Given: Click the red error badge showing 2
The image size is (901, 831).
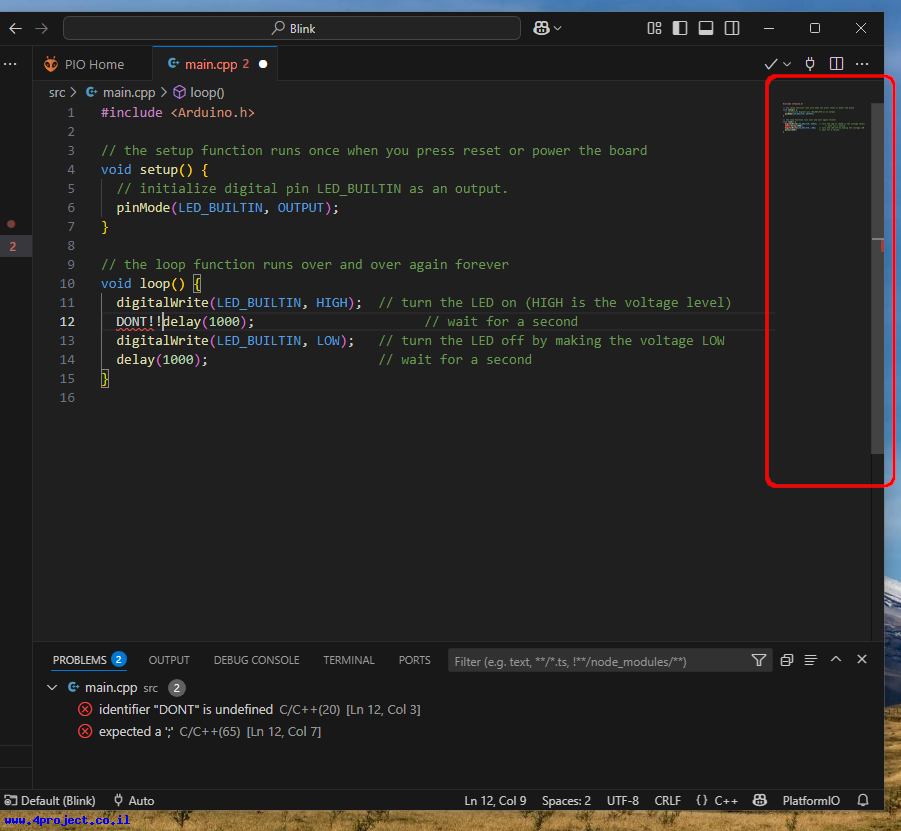Looking at the screenshot, I should (13, 247).
